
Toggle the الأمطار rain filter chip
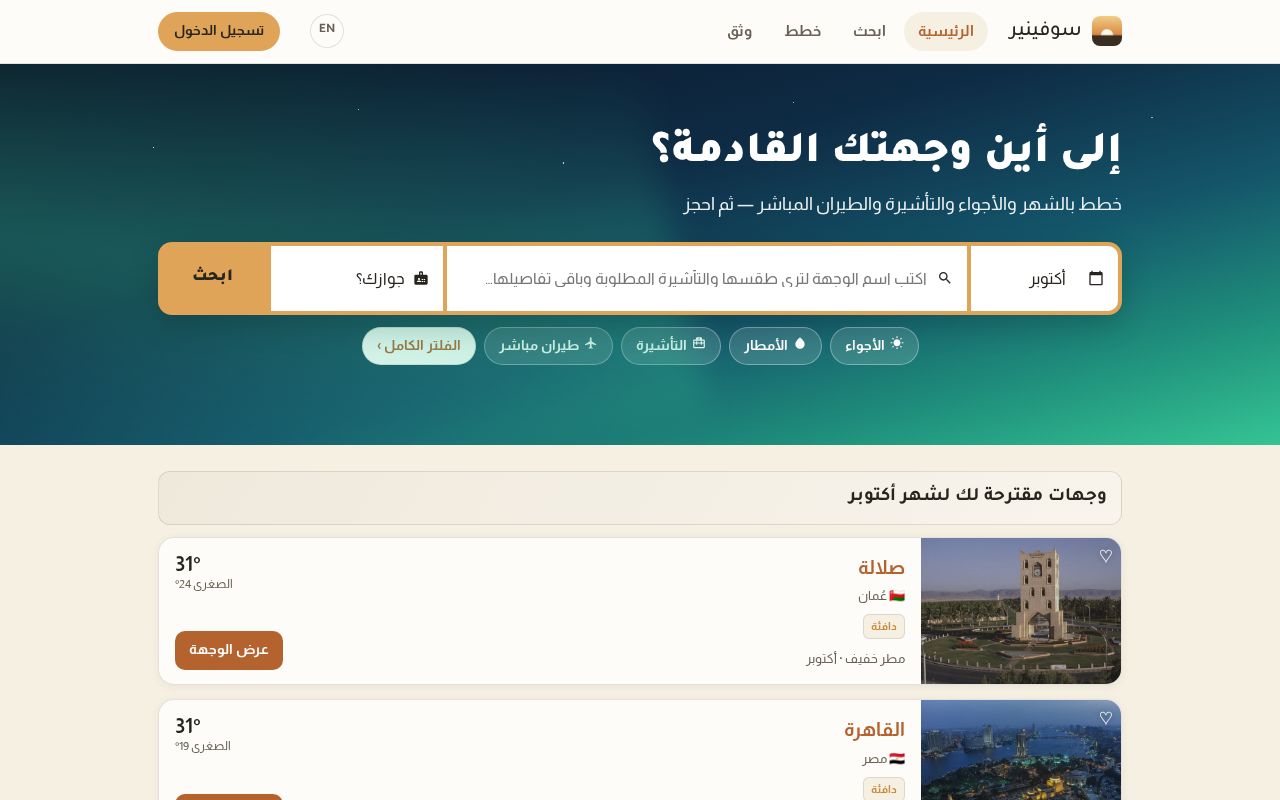pyautogui.click(x=775, y=346)
